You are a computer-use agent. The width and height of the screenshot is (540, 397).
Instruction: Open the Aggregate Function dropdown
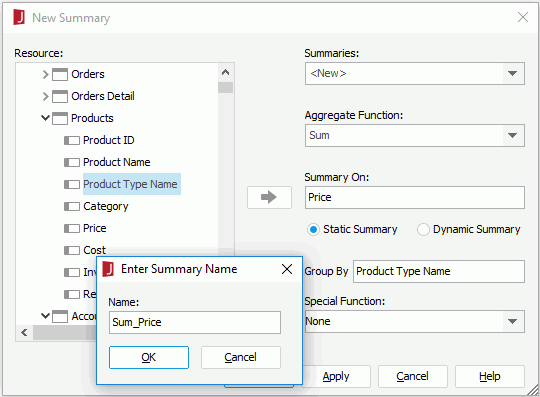512,135
